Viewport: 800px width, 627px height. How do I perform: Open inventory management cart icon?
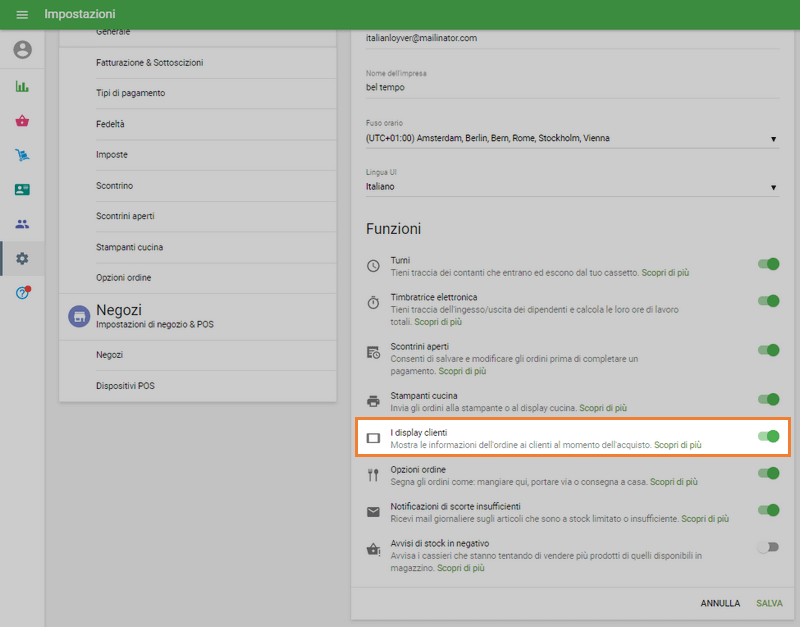click(x=22, y=155)
